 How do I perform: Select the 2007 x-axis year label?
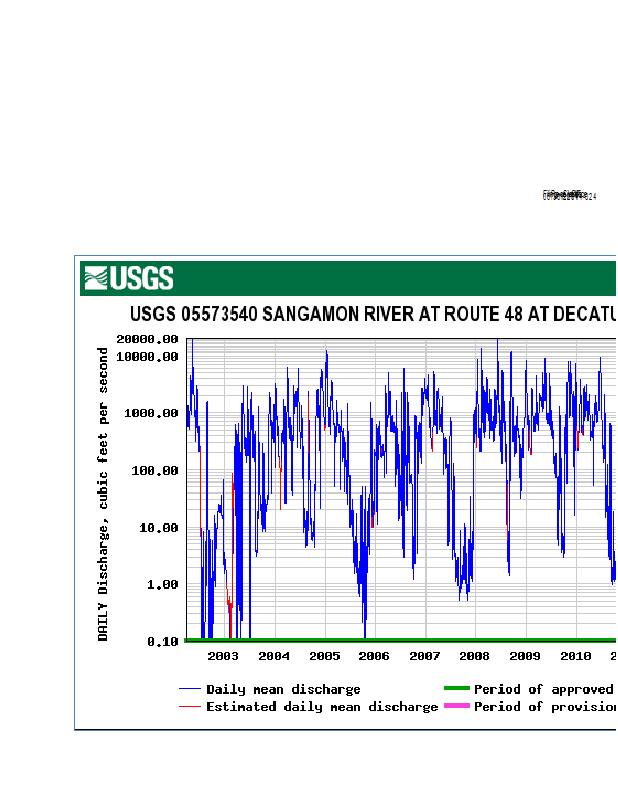click(x=425, y=656)
